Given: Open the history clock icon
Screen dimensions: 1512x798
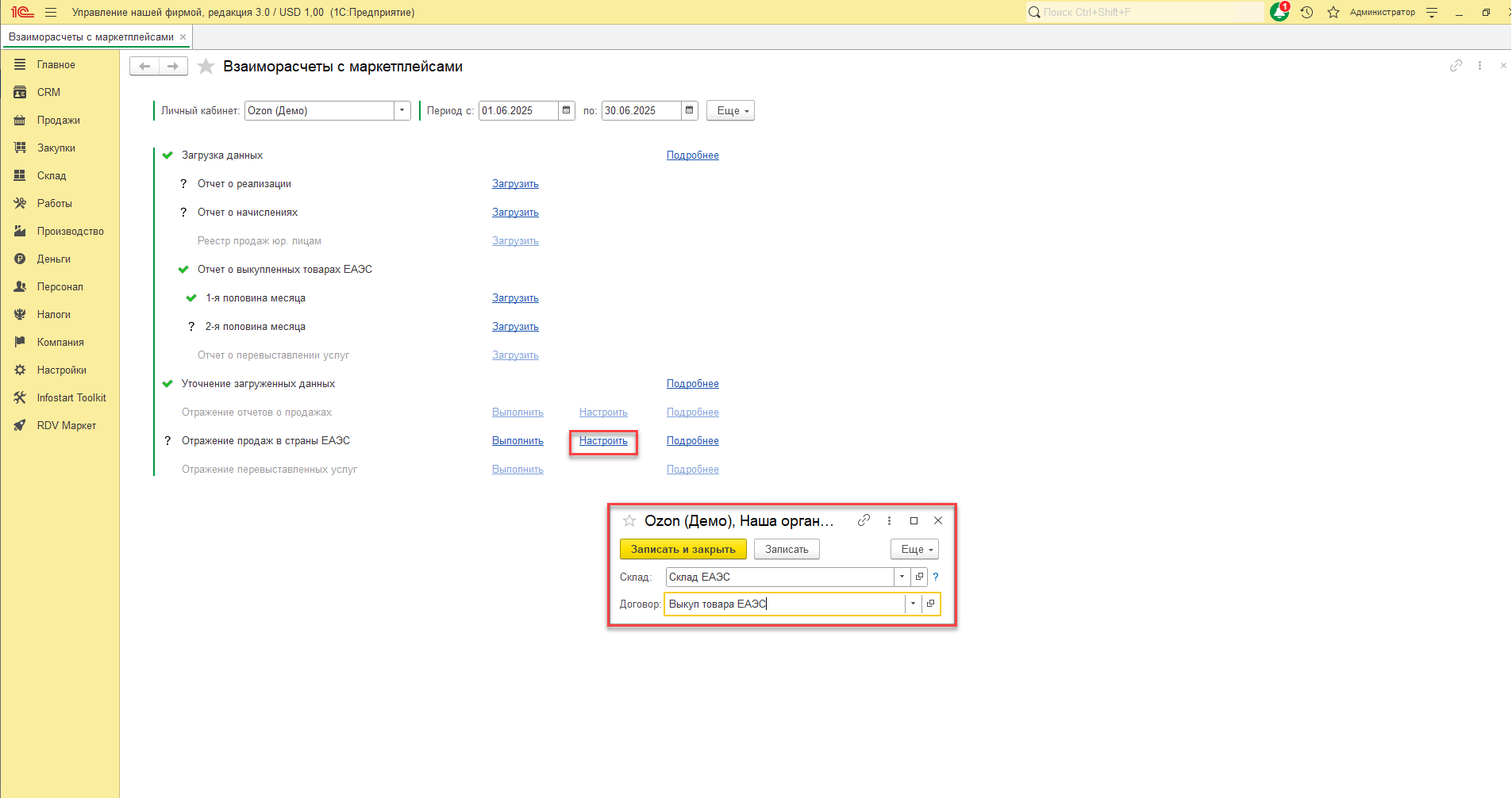Looking at the screenshot, I should (x=1306, y=12).
